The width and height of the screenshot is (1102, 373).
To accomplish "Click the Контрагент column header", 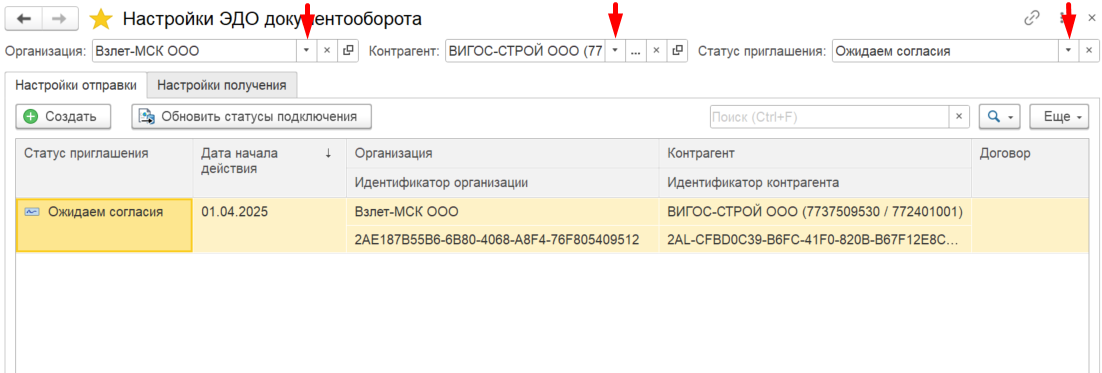I will coord(815,154).
